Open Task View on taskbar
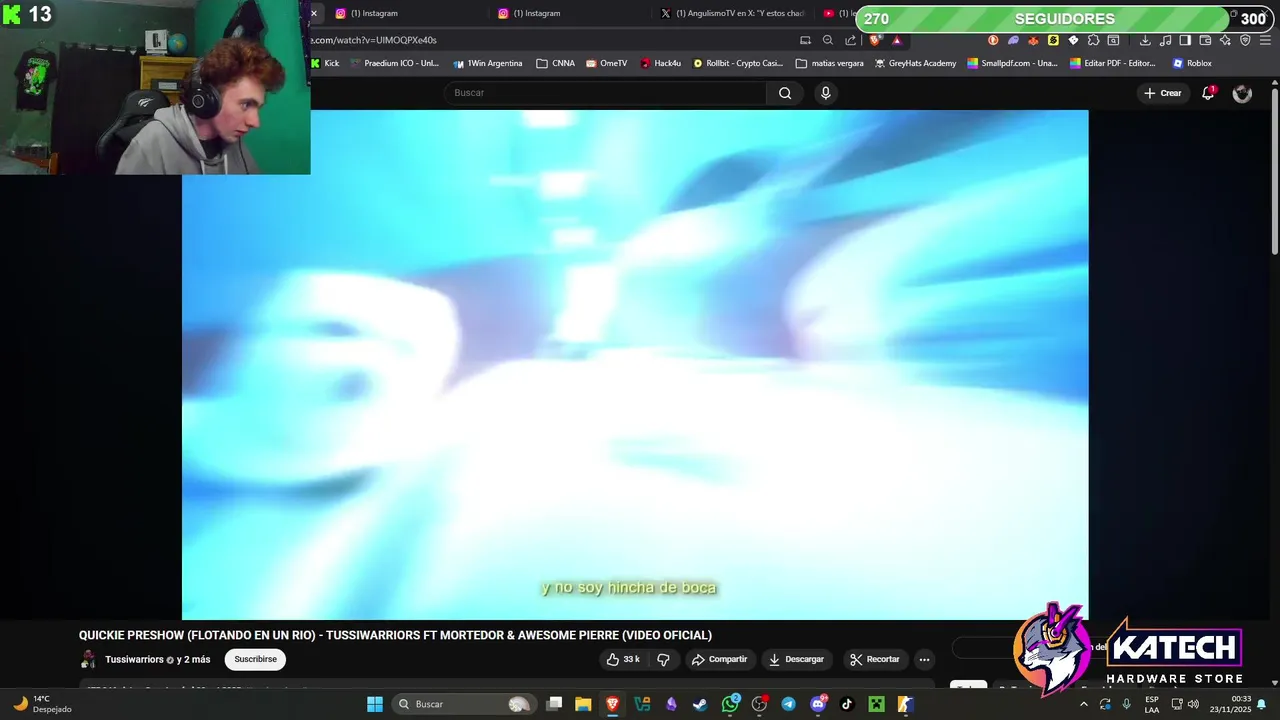Viewport: 1280px width, 720px height. coord(554,704)
